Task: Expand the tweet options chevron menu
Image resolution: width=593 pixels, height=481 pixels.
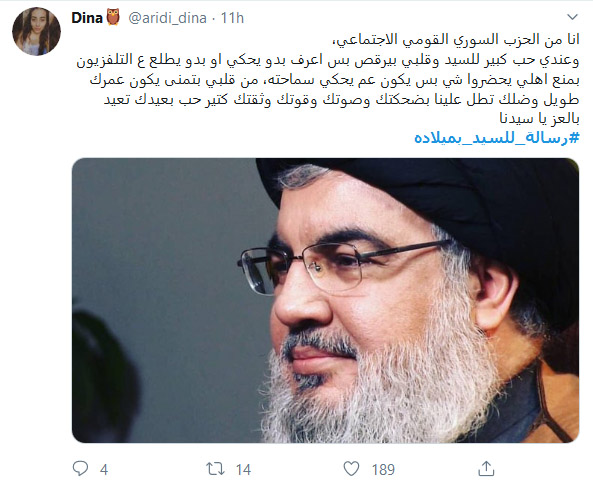Action: [x=573, y=17]
